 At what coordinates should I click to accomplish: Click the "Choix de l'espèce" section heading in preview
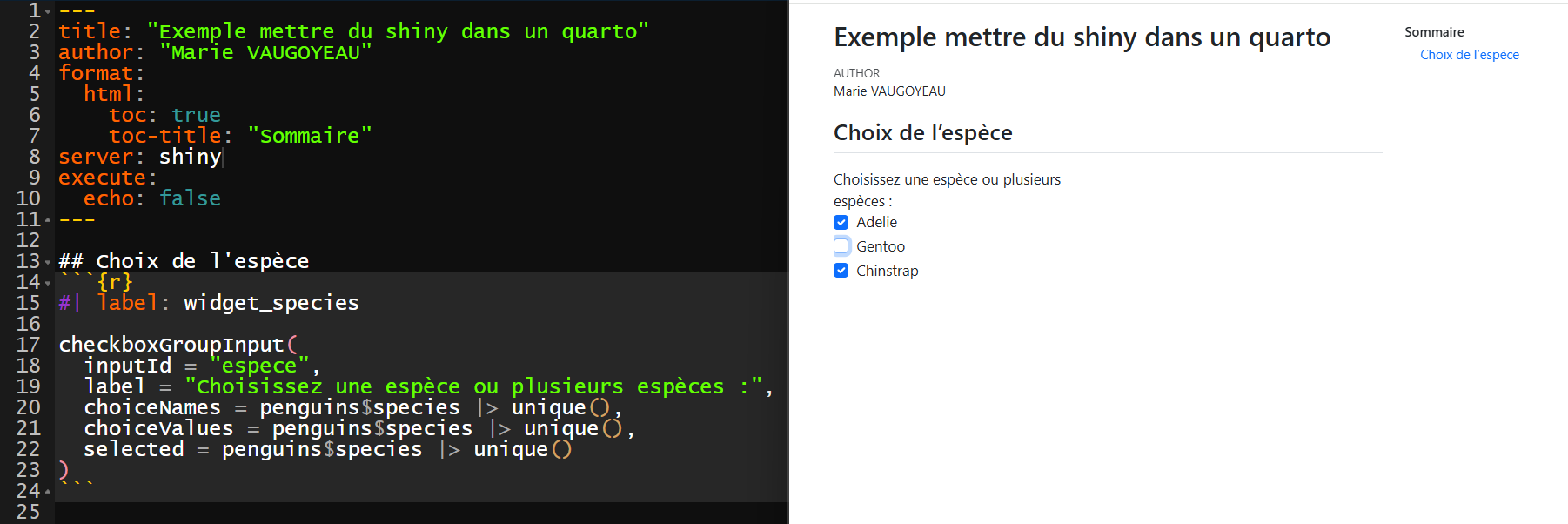point(922,133)
